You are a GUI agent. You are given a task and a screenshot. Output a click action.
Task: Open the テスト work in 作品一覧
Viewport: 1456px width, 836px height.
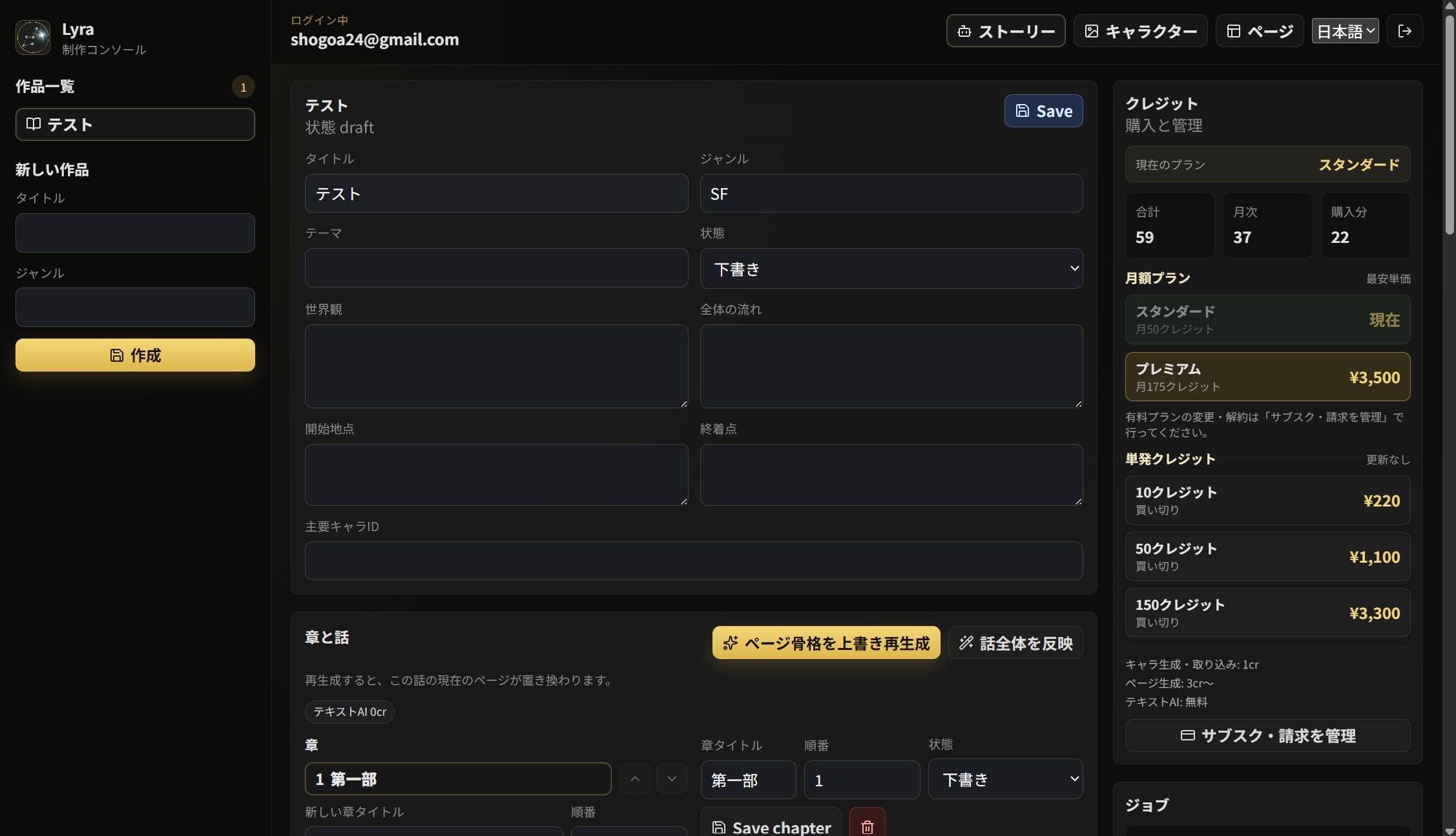(135, 124)
